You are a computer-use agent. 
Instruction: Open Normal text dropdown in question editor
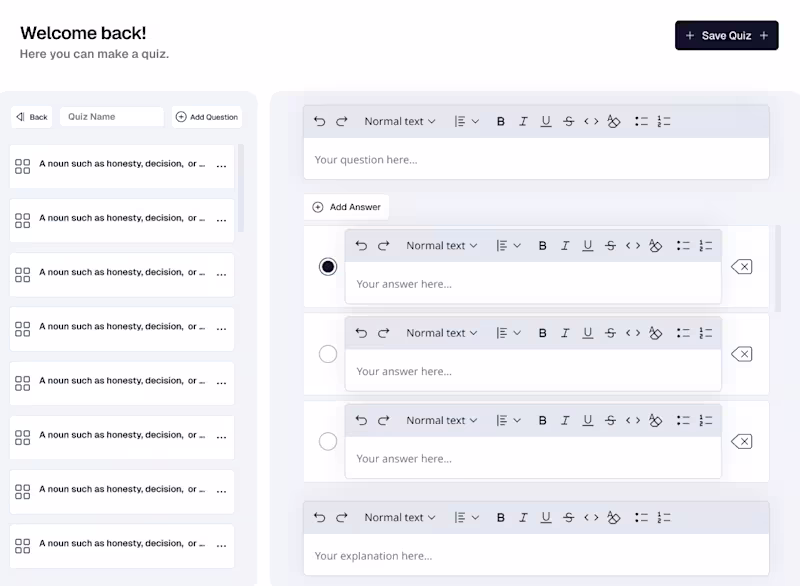click(x=399, y=121)
